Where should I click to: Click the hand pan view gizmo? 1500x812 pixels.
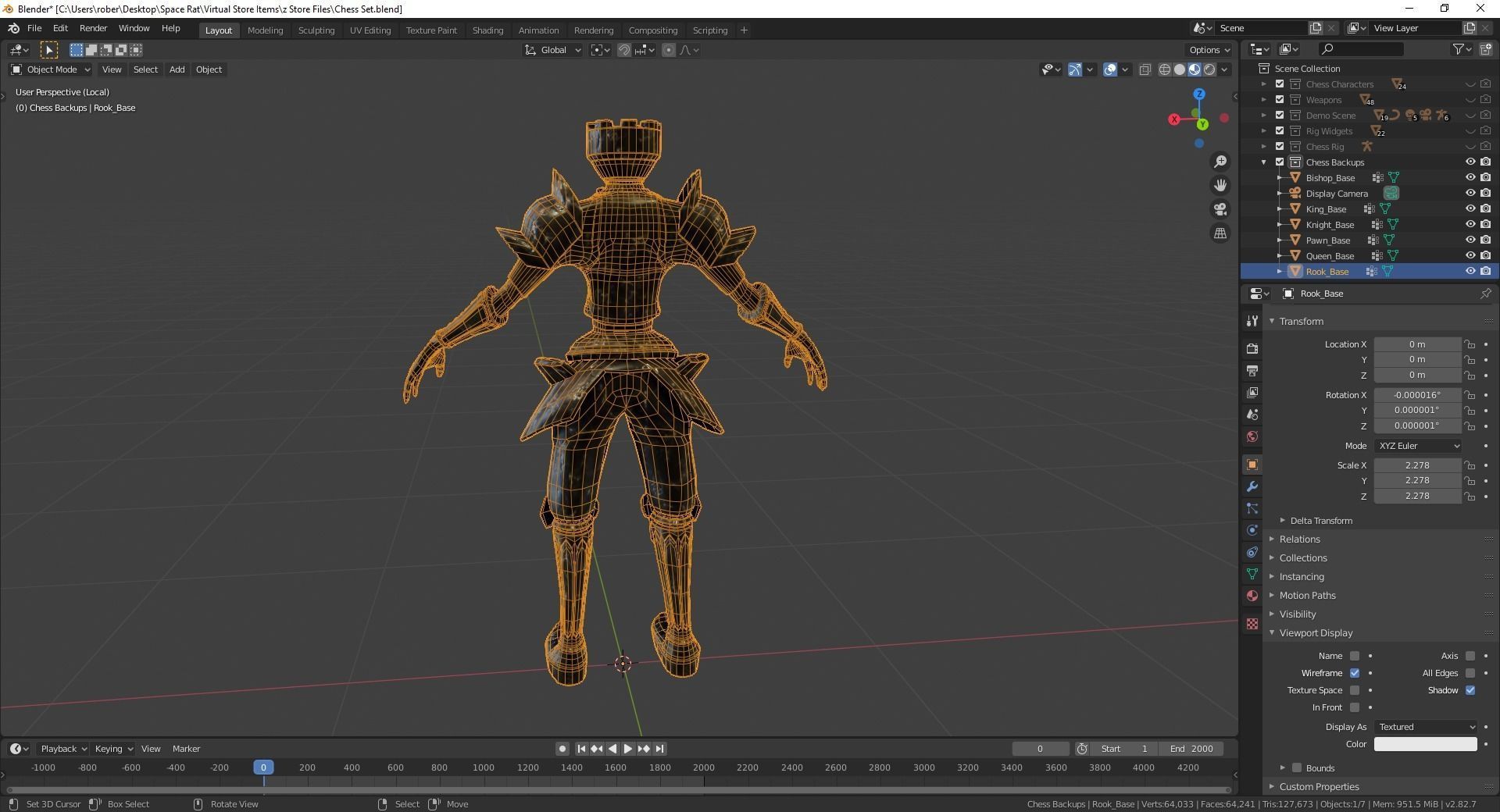(x=1220, y=186)
